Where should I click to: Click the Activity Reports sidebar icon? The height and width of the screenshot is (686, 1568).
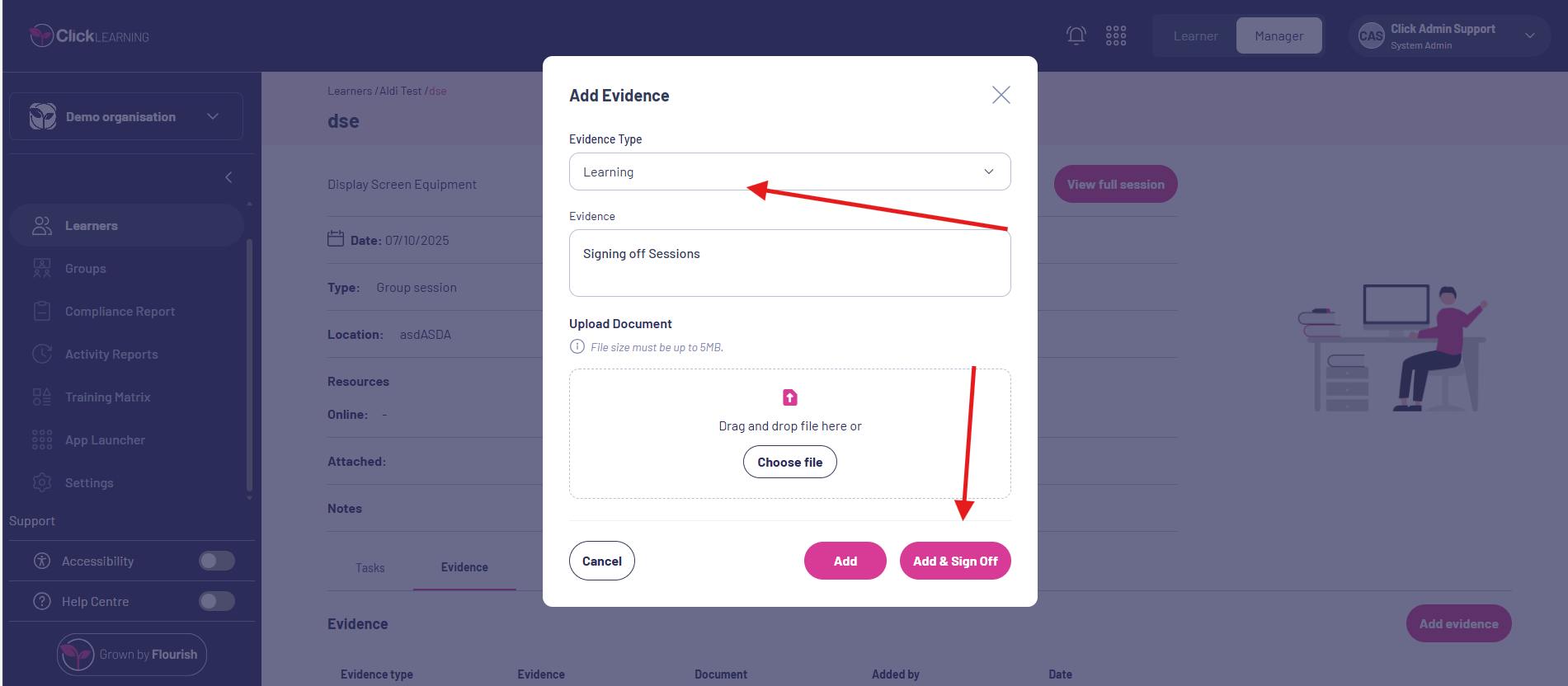(42, 355)
